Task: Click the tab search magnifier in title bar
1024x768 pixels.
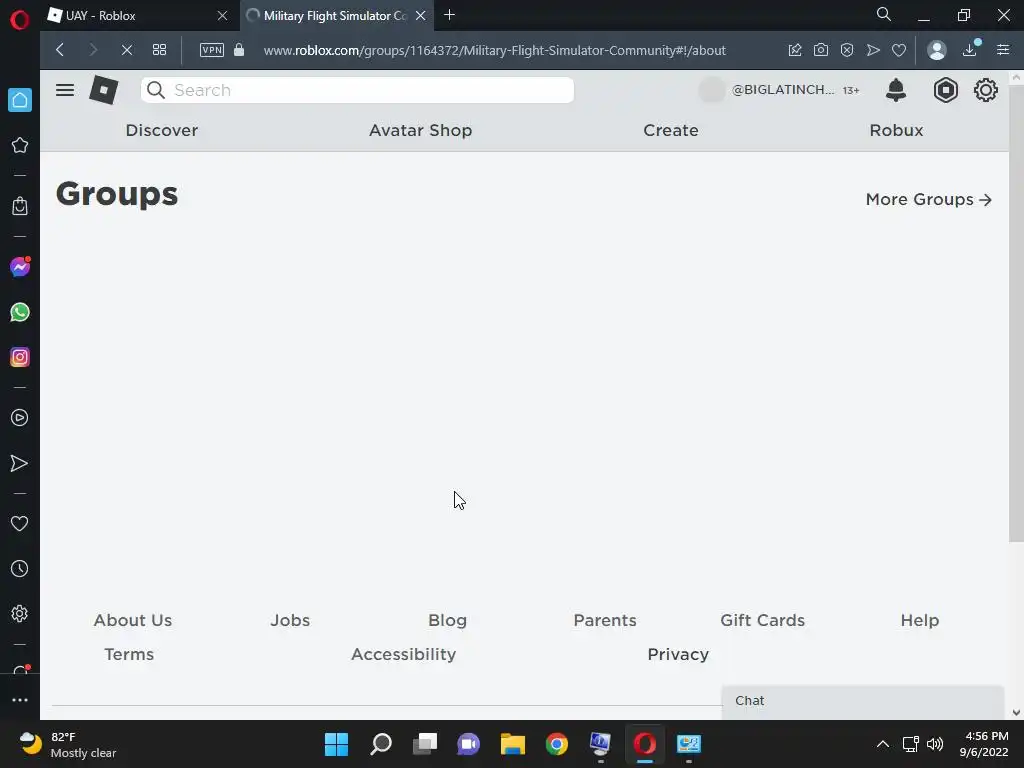Action: 884,14
